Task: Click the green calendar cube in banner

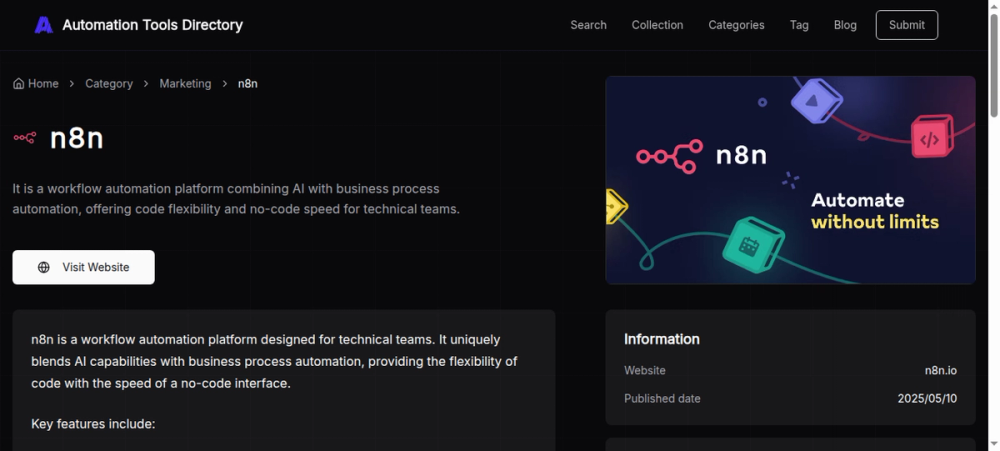Action: (x=753, y=245)
